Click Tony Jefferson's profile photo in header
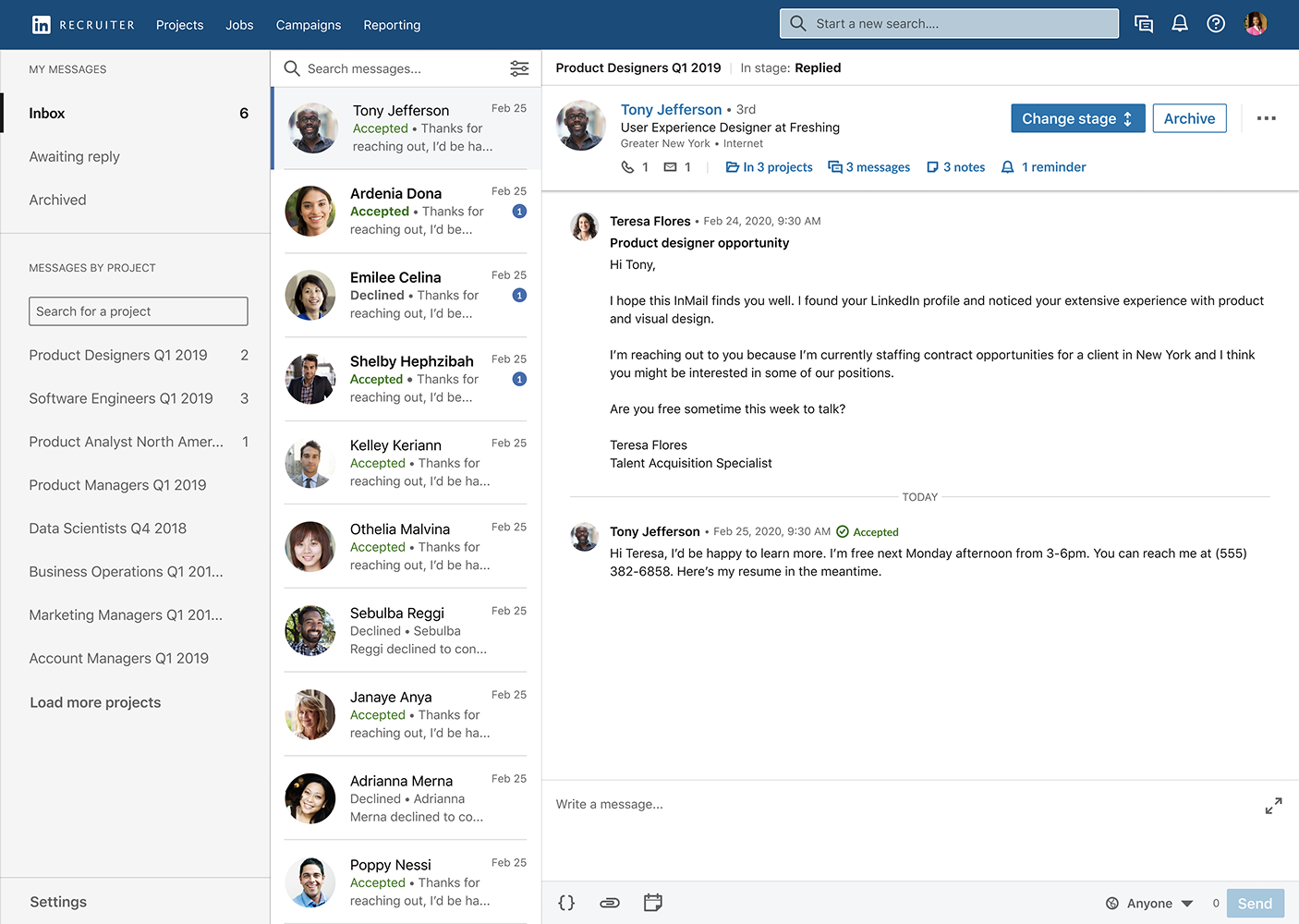This screenshot has height=924, width=1299. coord(581,126)
